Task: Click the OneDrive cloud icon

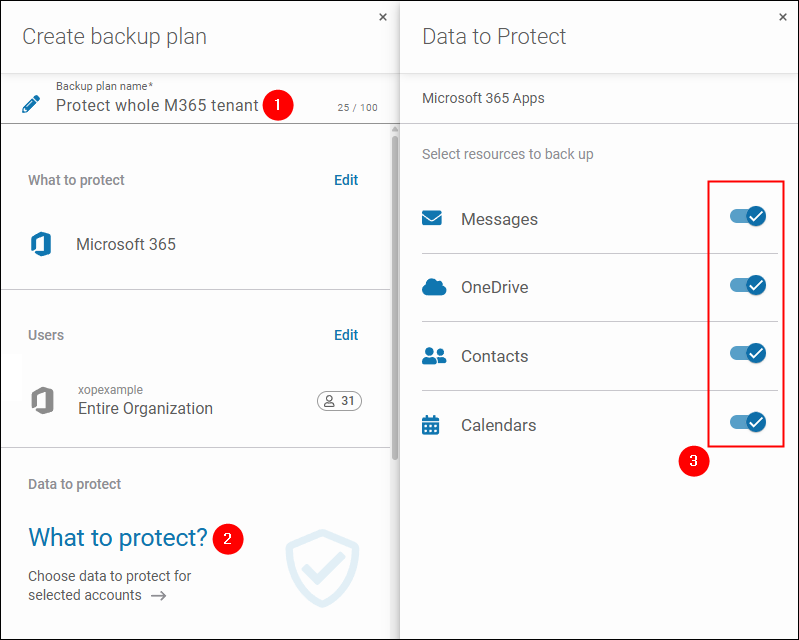Action: click(434, 287)
